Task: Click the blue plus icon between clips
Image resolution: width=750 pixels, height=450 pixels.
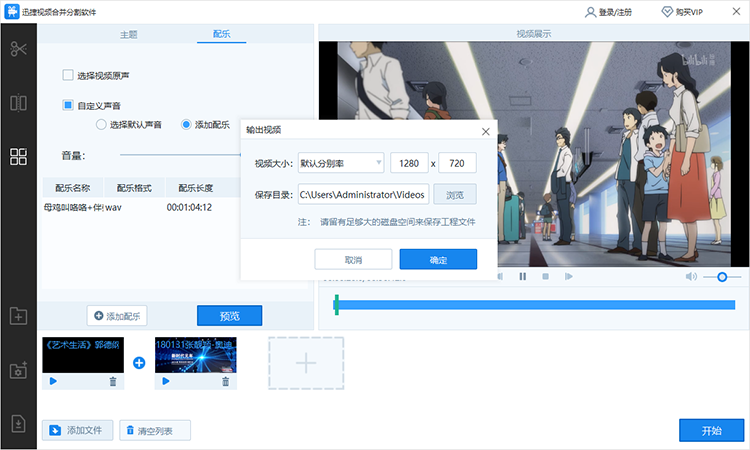Action: pos(139,363)
